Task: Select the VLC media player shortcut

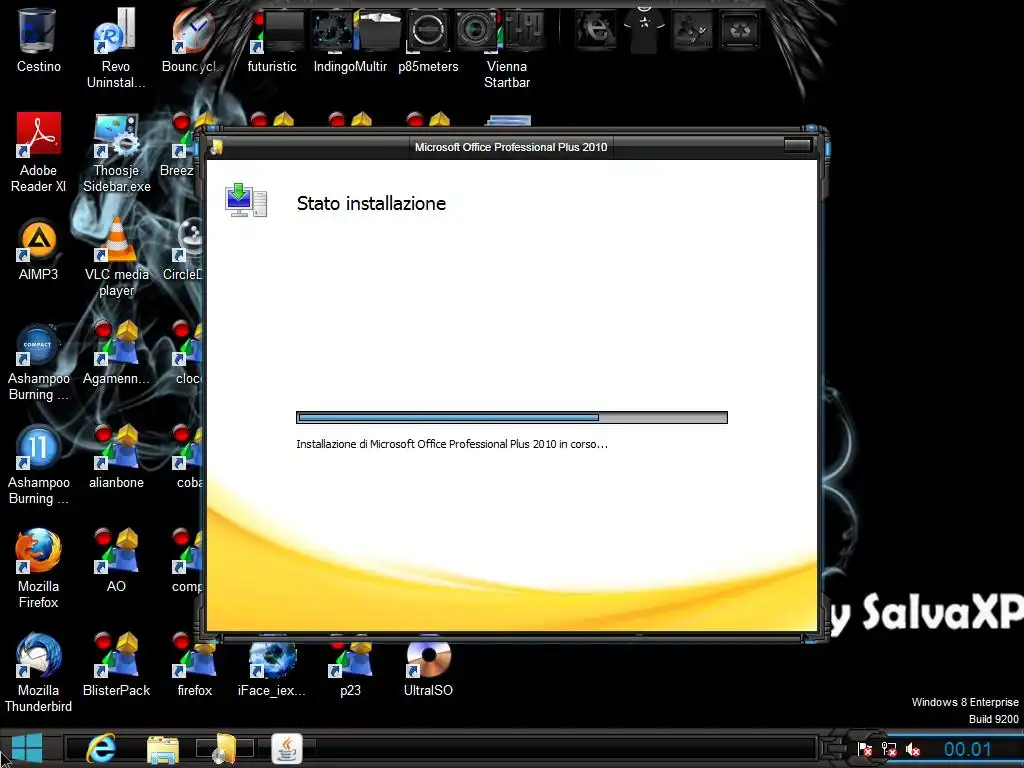Action: (x=116, y=256)
